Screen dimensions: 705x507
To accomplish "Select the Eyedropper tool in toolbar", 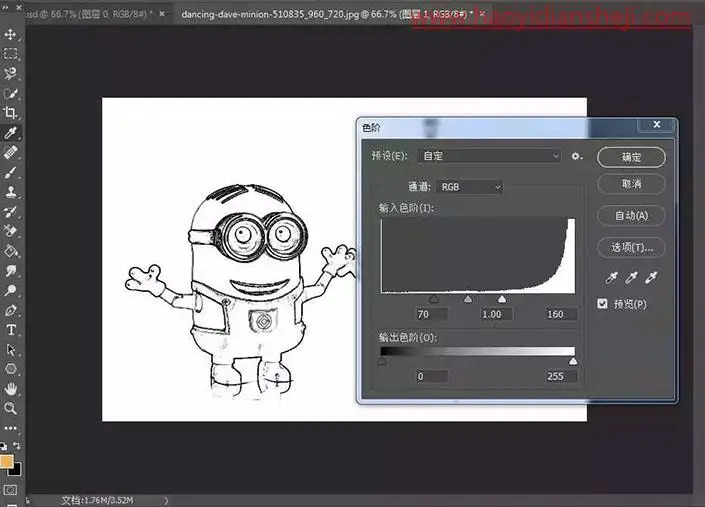I will 10,132.
